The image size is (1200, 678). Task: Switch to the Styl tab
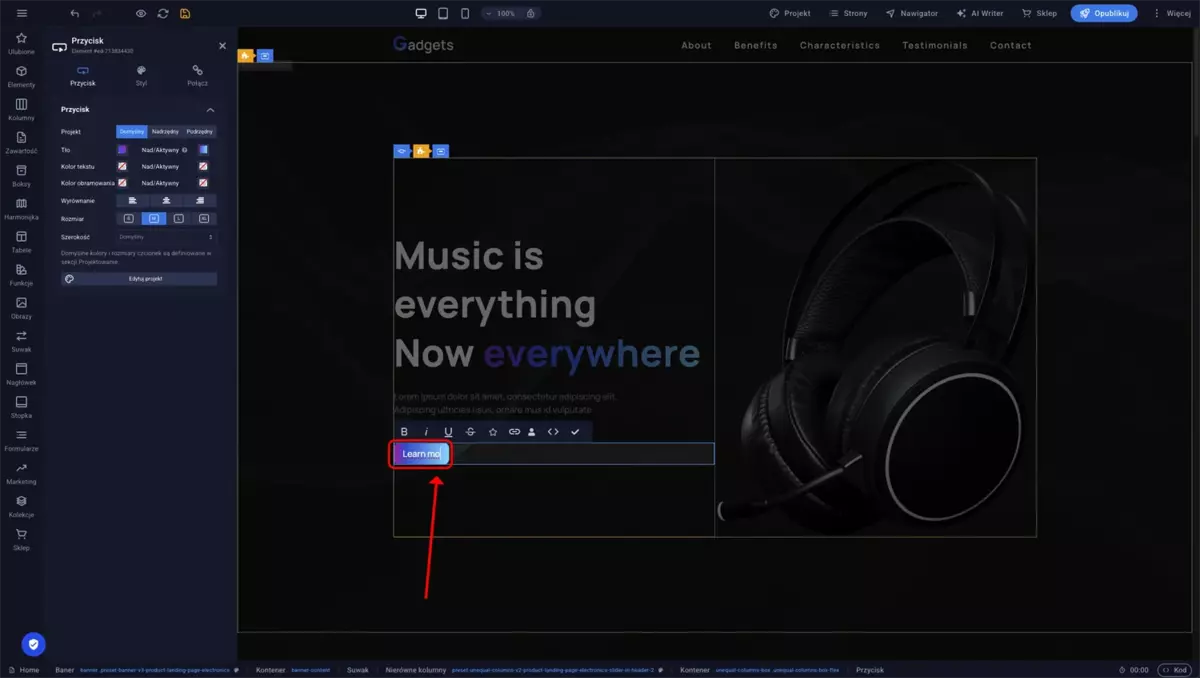coord(141,76)
